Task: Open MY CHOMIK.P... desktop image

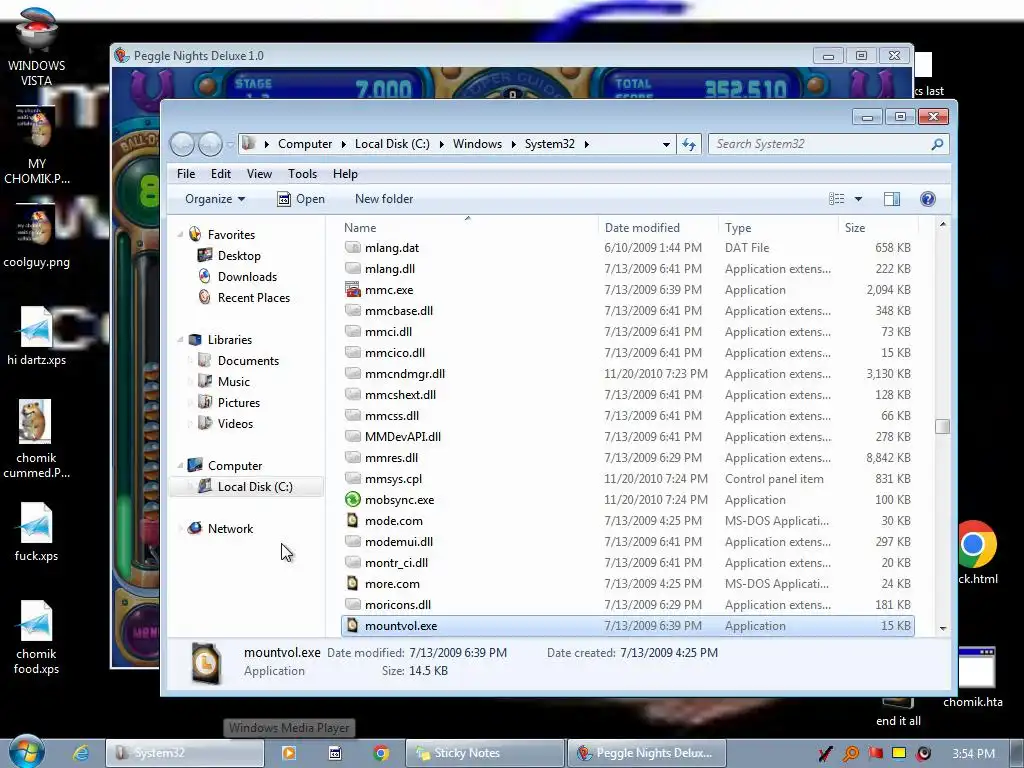Action: click(36, 146)
